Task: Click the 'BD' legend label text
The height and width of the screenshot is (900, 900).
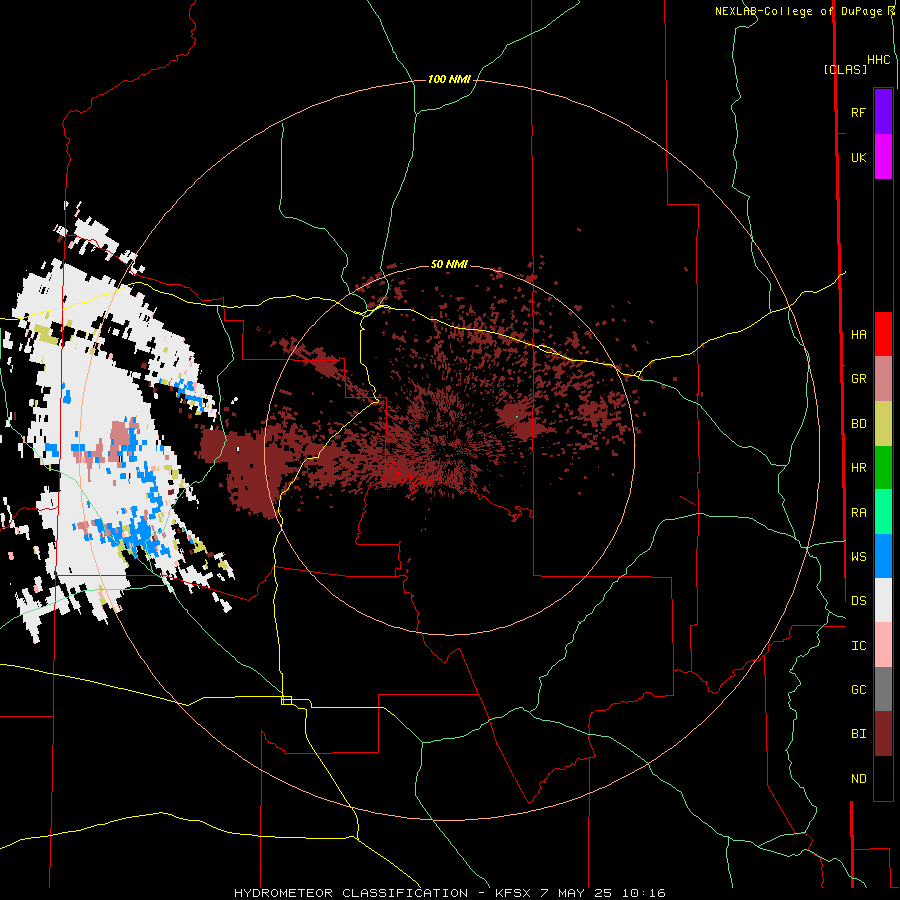Action: pyautogui.click(x=858, y=423)
